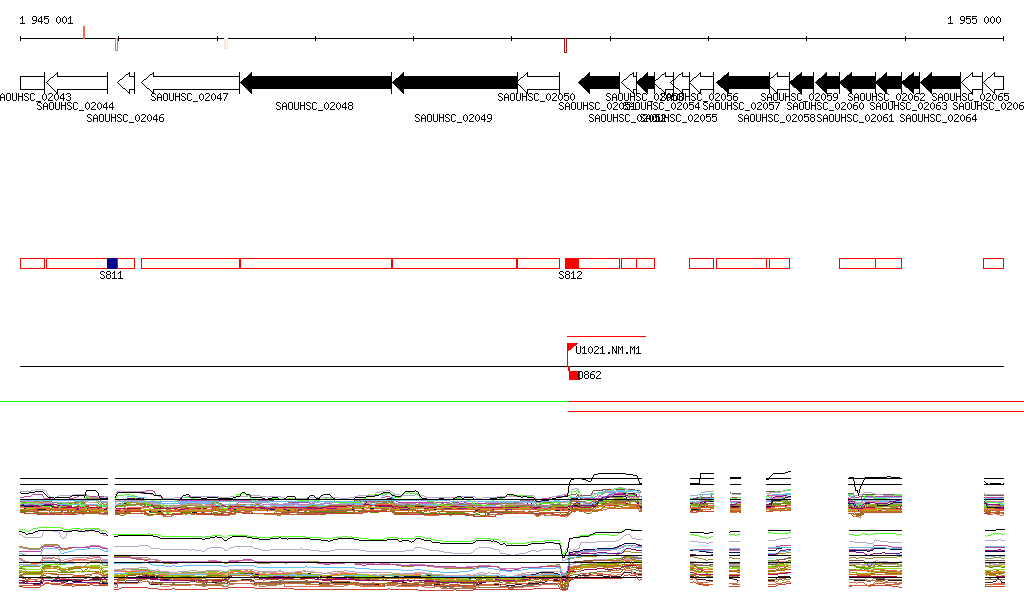Image resolution: width=1024 pixels, height=611 pixels.
Task: Select the black SAOUHSC_02051 gene arrow
Action: (x=600, y=83)
